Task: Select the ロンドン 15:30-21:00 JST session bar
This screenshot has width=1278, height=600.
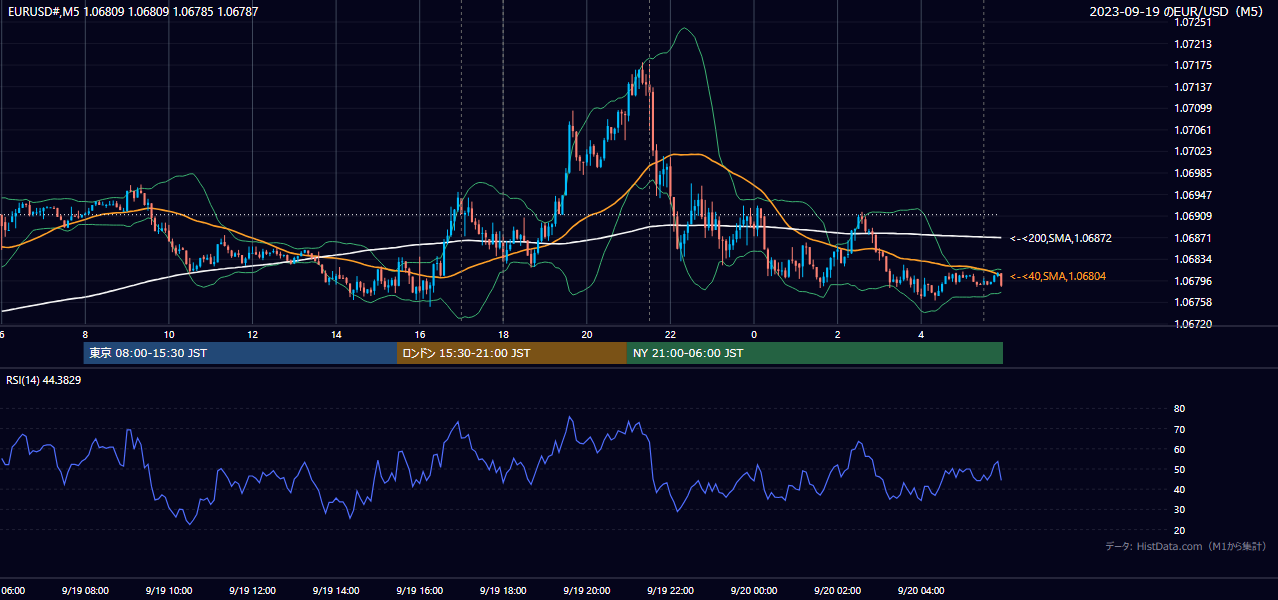Action: coord(512,353)
